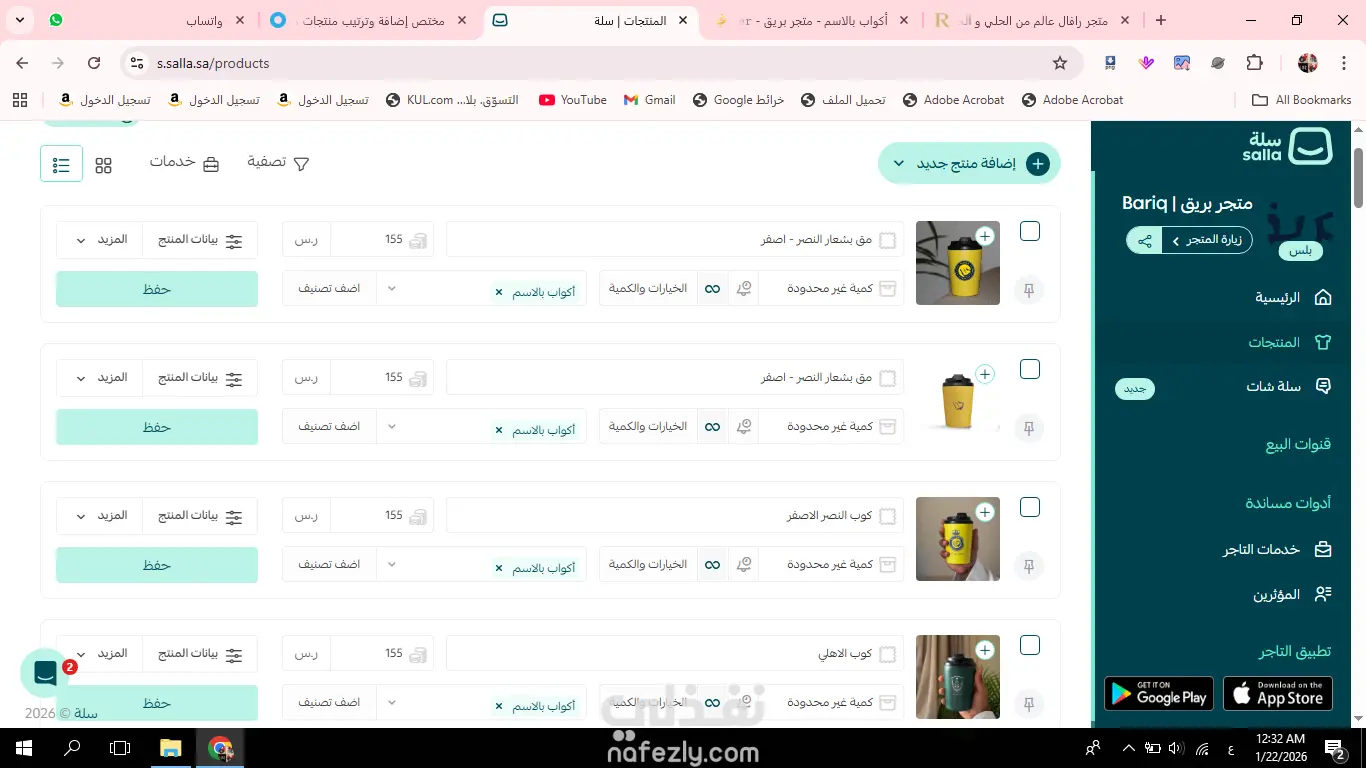Open a new browser tab
Viewport: 1366px width, 768px height.
coord(1160,20)
